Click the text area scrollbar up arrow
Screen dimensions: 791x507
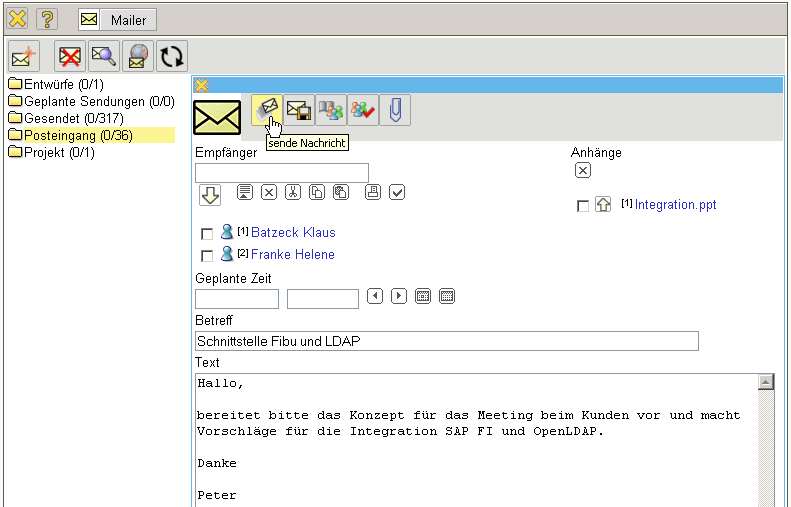click(766, 382)
